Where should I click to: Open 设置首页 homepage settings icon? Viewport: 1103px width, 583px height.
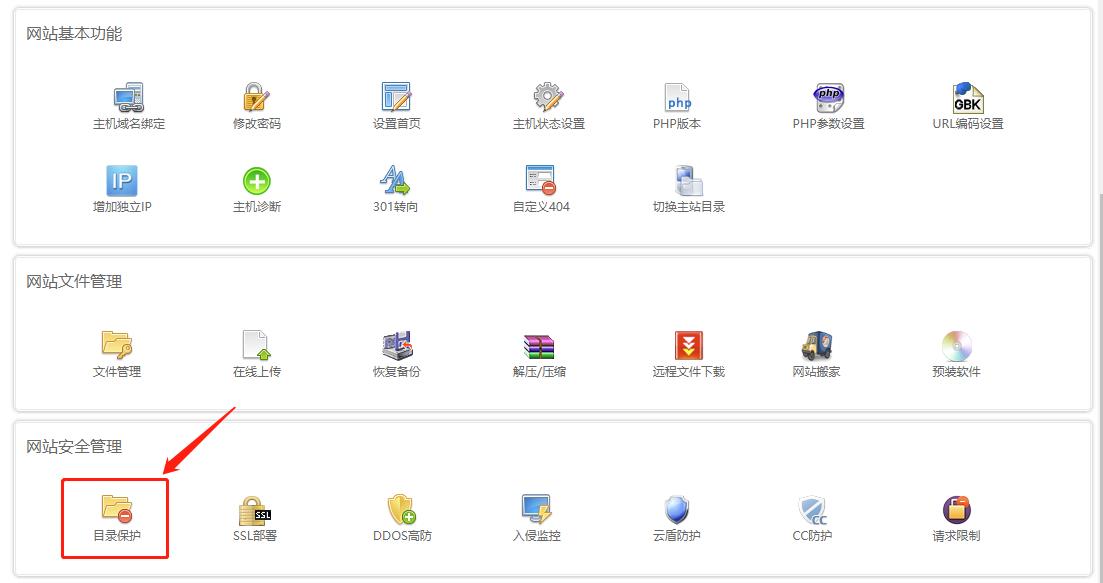[x=396, y=98]
